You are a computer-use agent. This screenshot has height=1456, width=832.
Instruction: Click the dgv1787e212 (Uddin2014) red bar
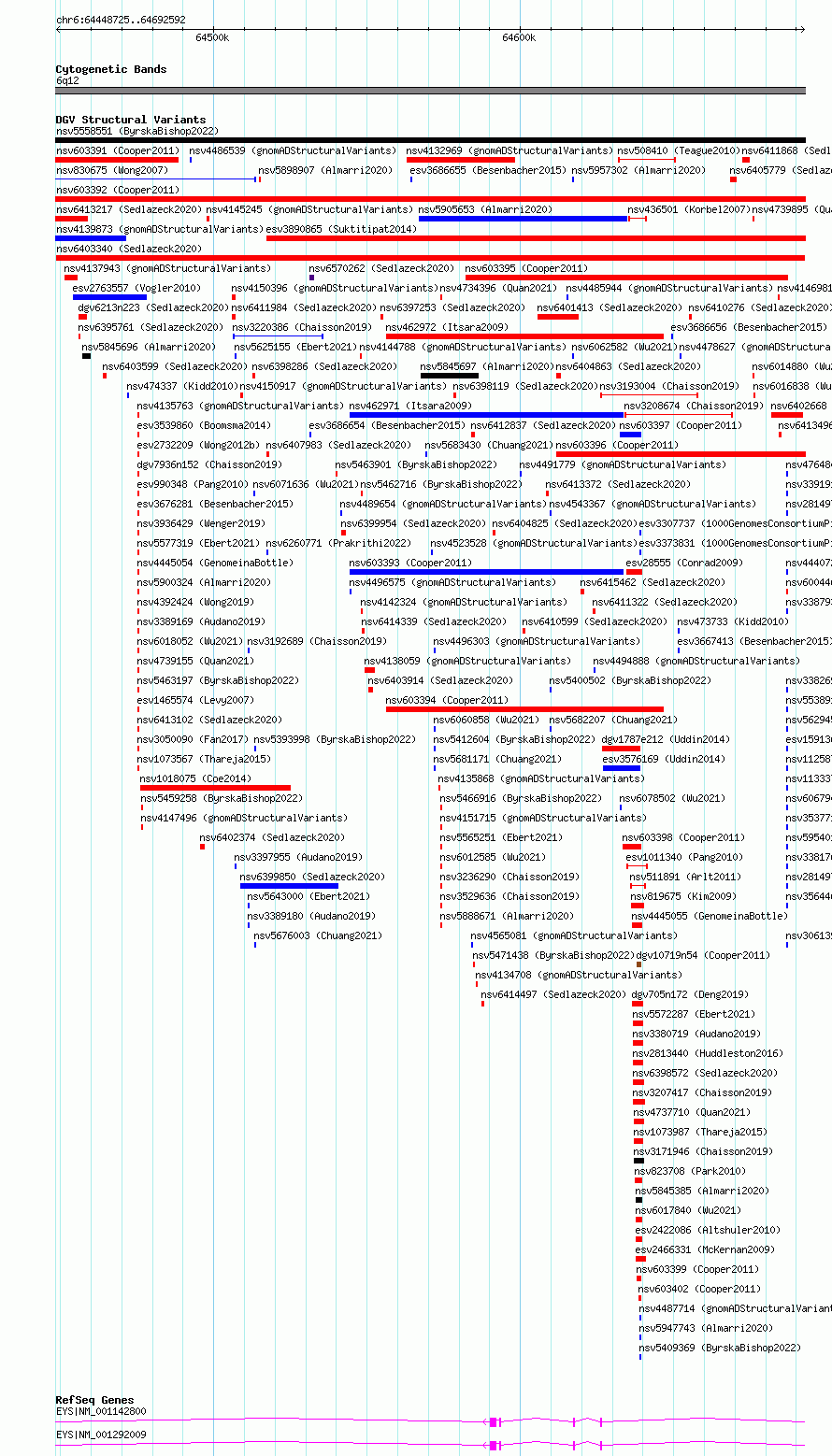[x=621, y=749]
